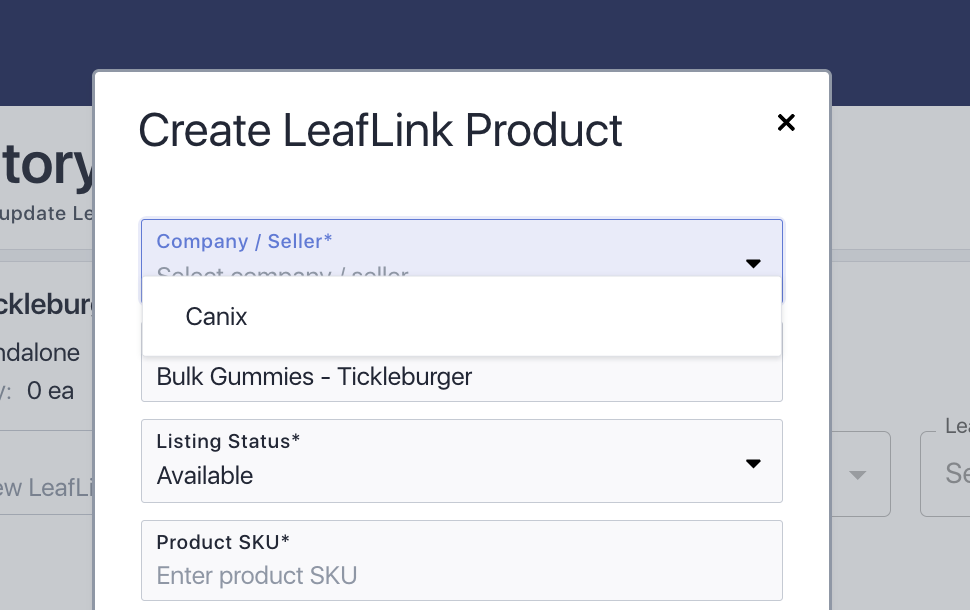This screenshot has width=970, height=610.
Task: Click the background New LeafLink field at left
Action: 45,488
